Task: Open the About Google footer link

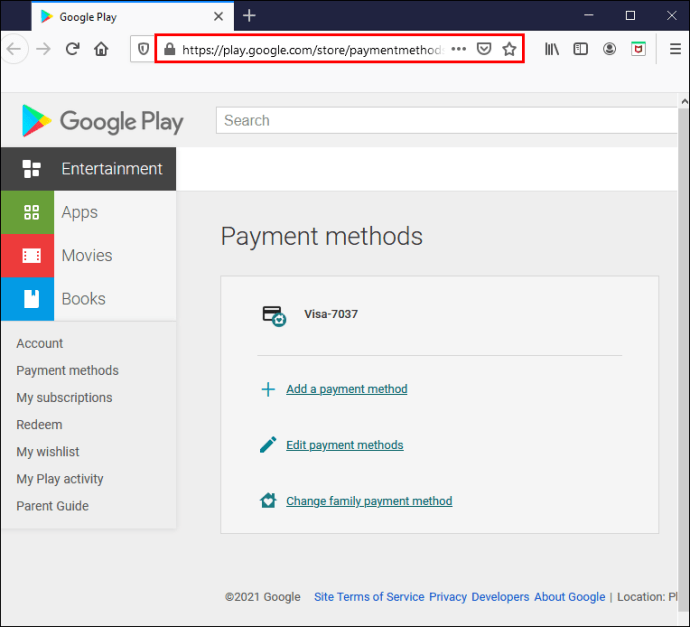Action: pos(569,597)
